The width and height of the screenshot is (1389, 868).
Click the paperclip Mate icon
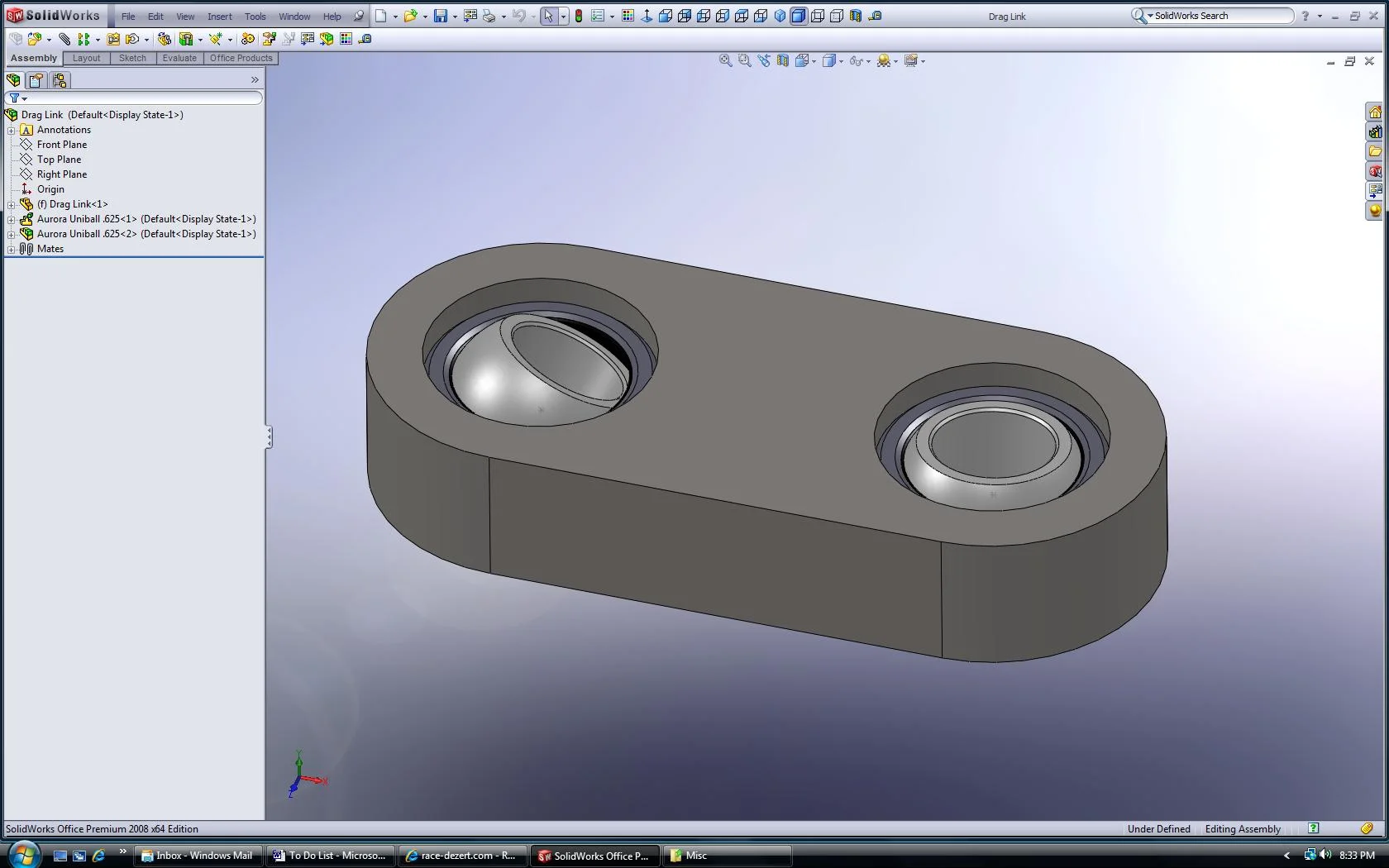[x=64, y=39]
